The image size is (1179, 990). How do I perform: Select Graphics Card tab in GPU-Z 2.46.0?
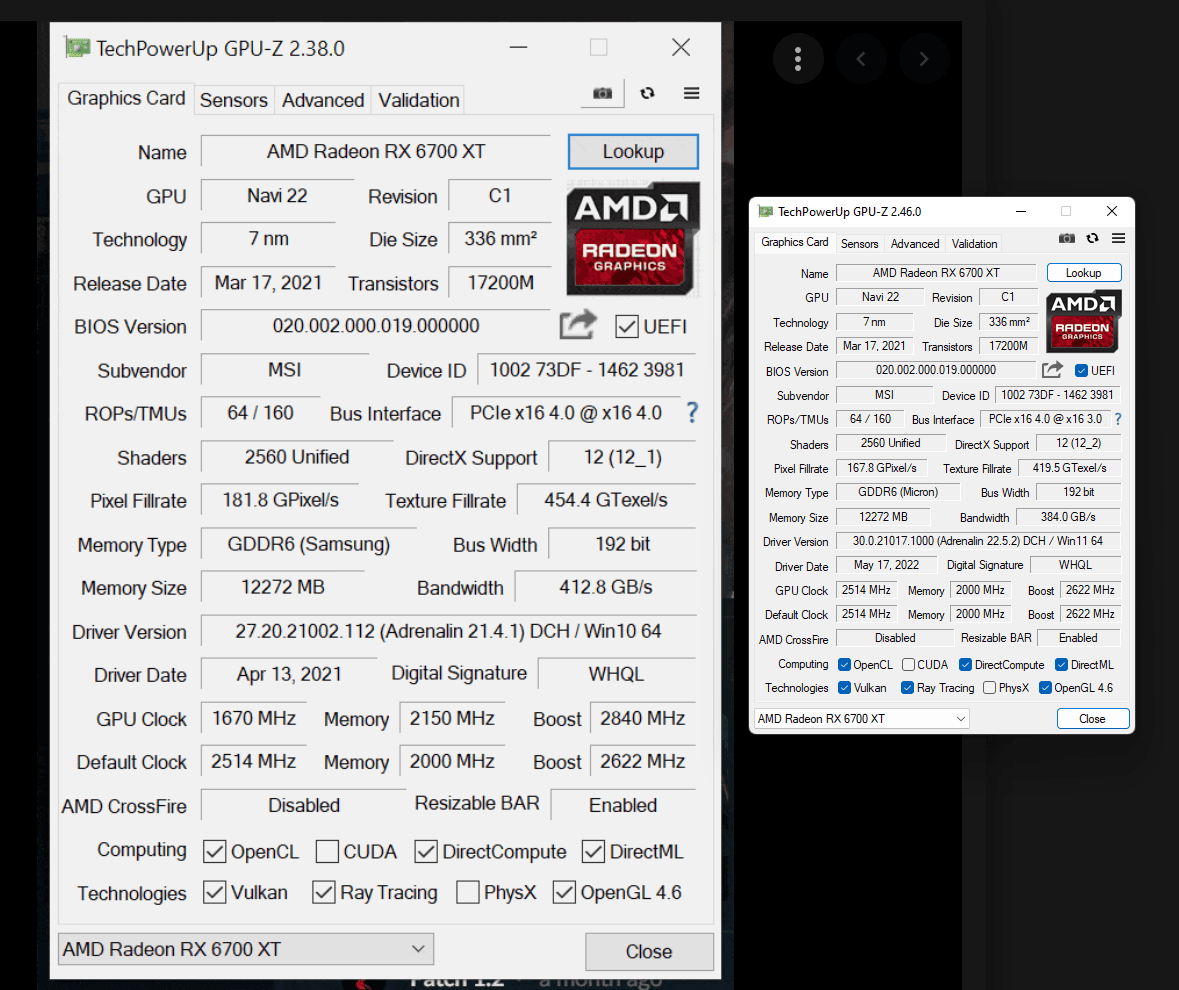pyautogui.click(x=795, y=242)
